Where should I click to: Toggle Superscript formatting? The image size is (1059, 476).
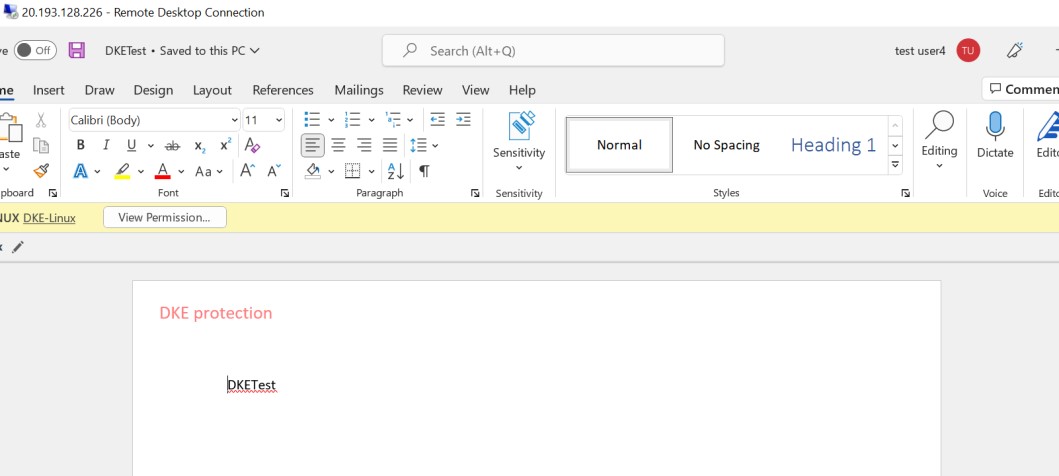coord(226,145)
